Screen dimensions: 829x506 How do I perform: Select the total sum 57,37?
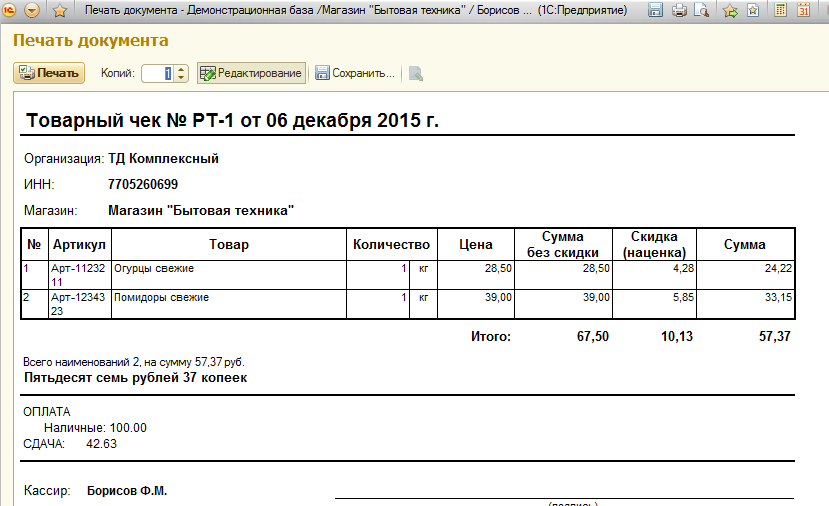click(x=775, y=336)
